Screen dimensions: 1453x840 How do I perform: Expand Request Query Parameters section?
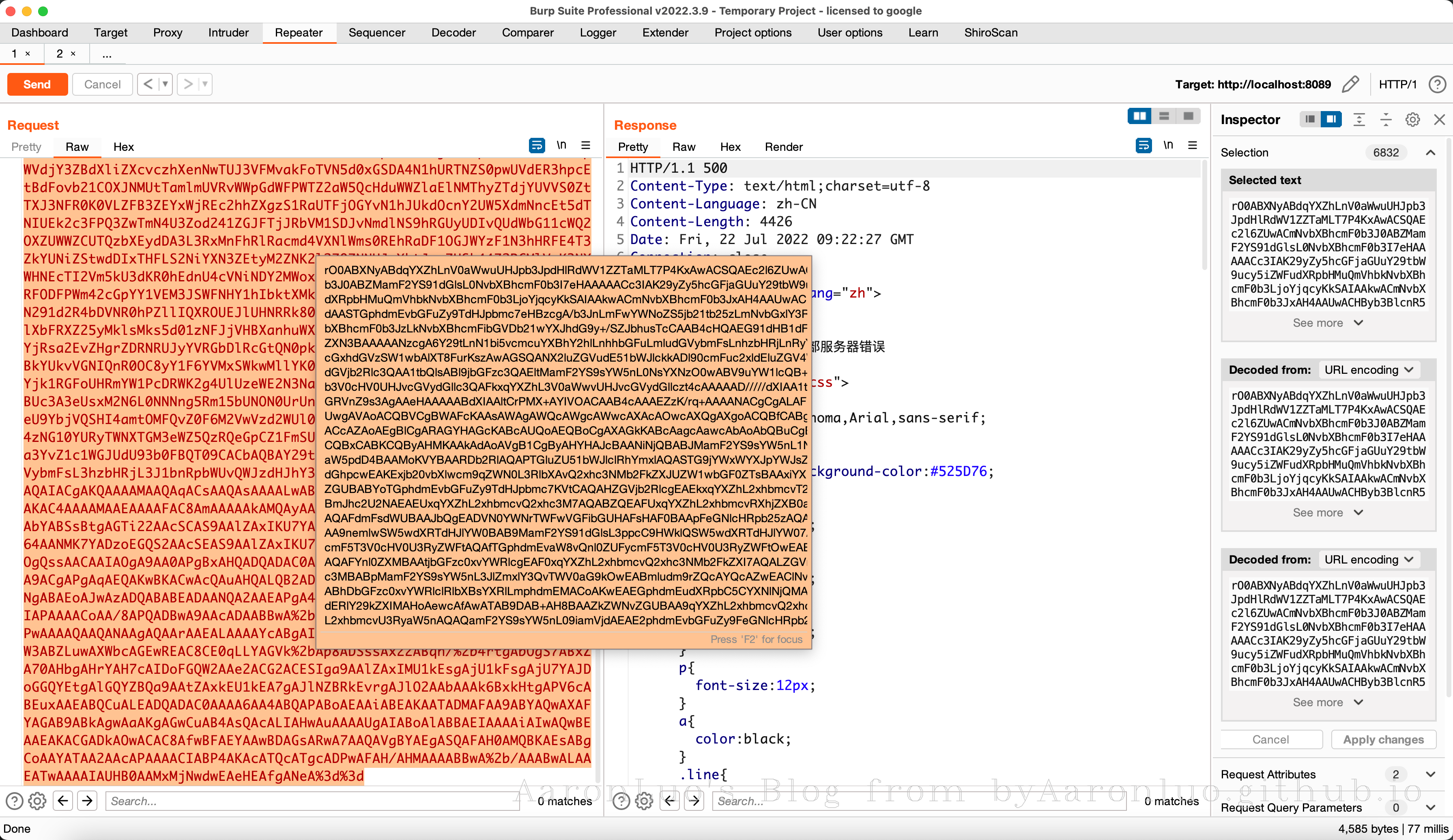click(1431, 808)
